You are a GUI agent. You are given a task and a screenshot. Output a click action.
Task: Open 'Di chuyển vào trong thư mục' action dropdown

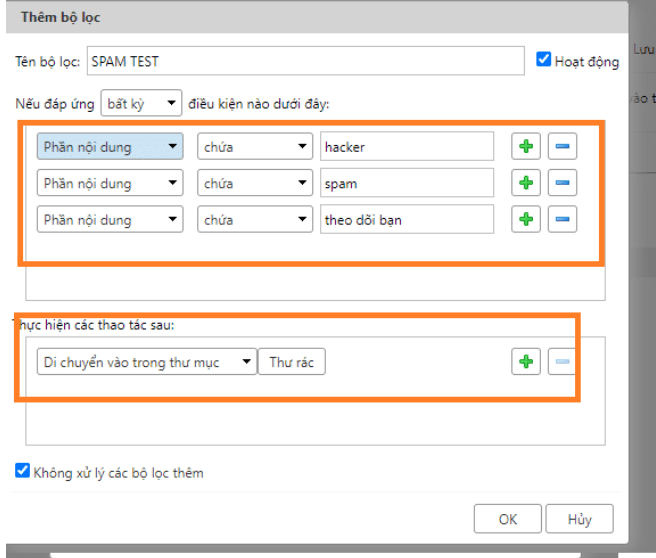(x=147, y=361)
